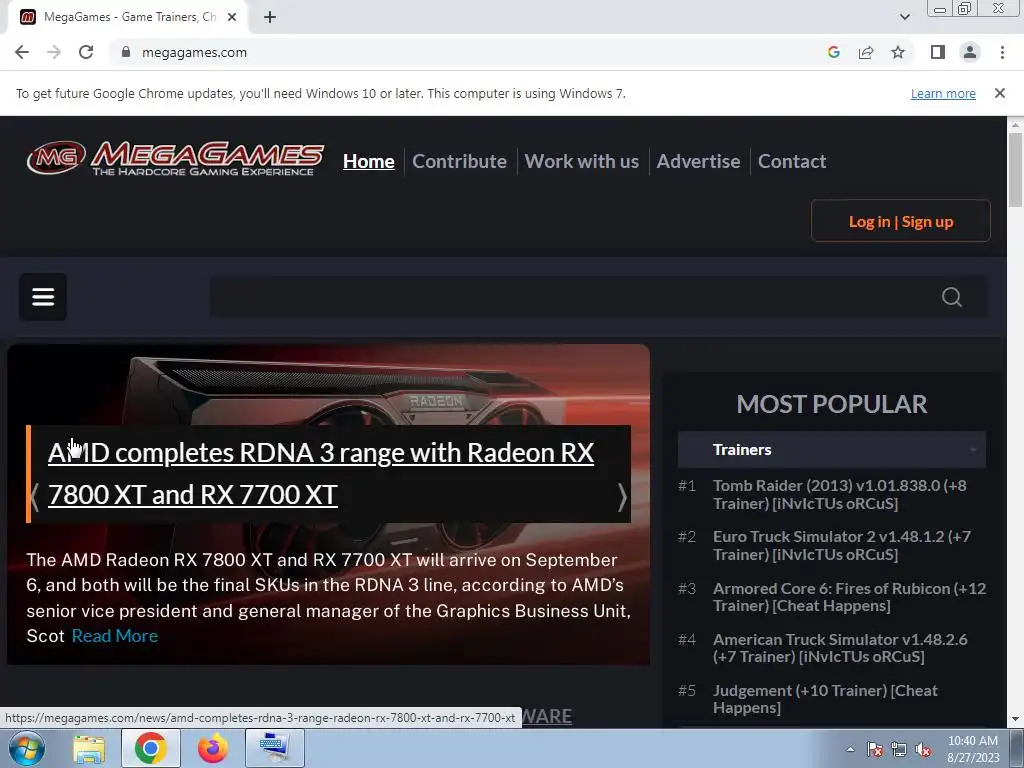This screenshot has height=768, width=1024.
Task: Open the tab search chevron
Action: pyautogui.click(x=904, y=17)
